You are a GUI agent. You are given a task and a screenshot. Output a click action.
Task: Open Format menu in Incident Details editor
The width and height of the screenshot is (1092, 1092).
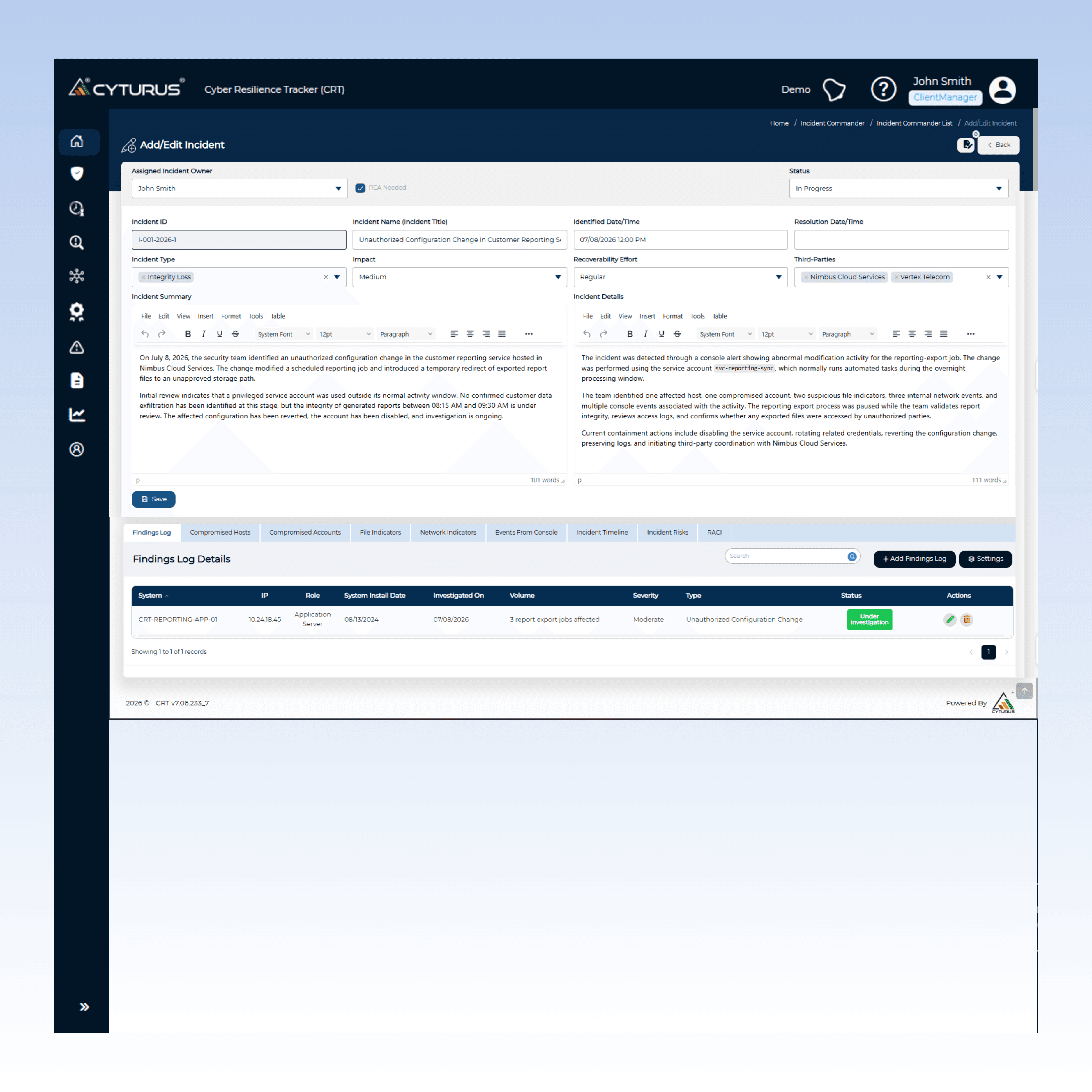[673, 317]
